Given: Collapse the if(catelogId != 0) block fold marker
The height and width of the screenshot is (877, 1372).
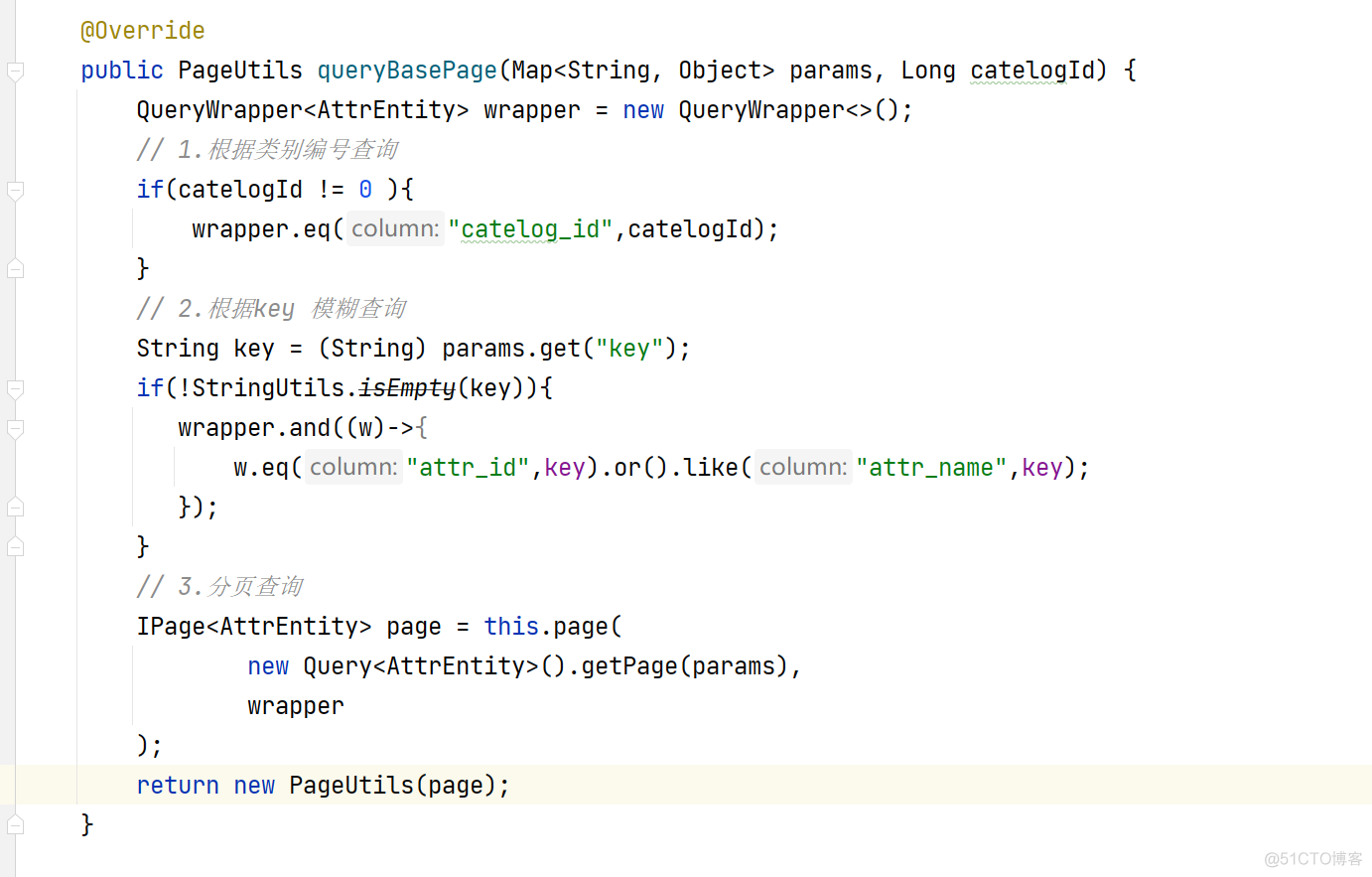Looking at the screenshot, I should (x=15, y=190).
